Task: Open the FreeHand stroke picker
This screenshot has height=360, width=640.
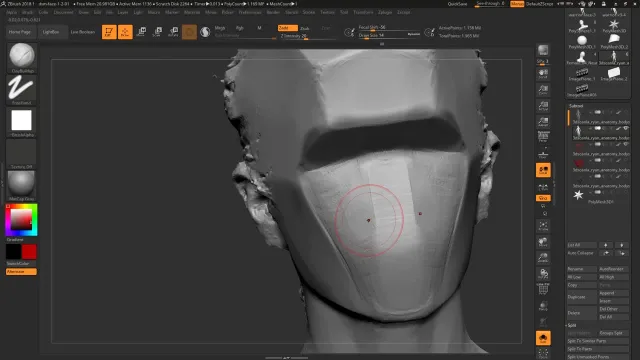Action: (x=22, y=89)
